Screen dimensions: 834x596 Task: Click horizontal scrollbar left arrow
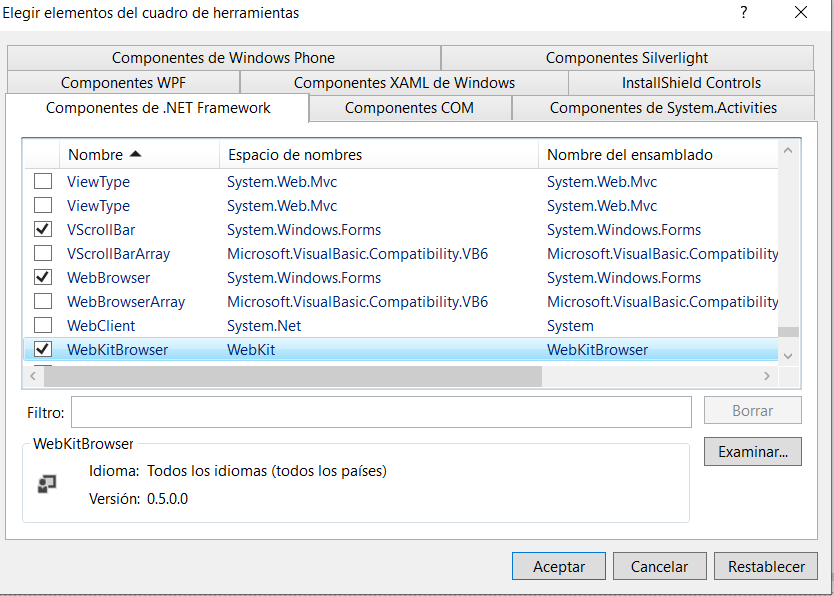(33, 376)
